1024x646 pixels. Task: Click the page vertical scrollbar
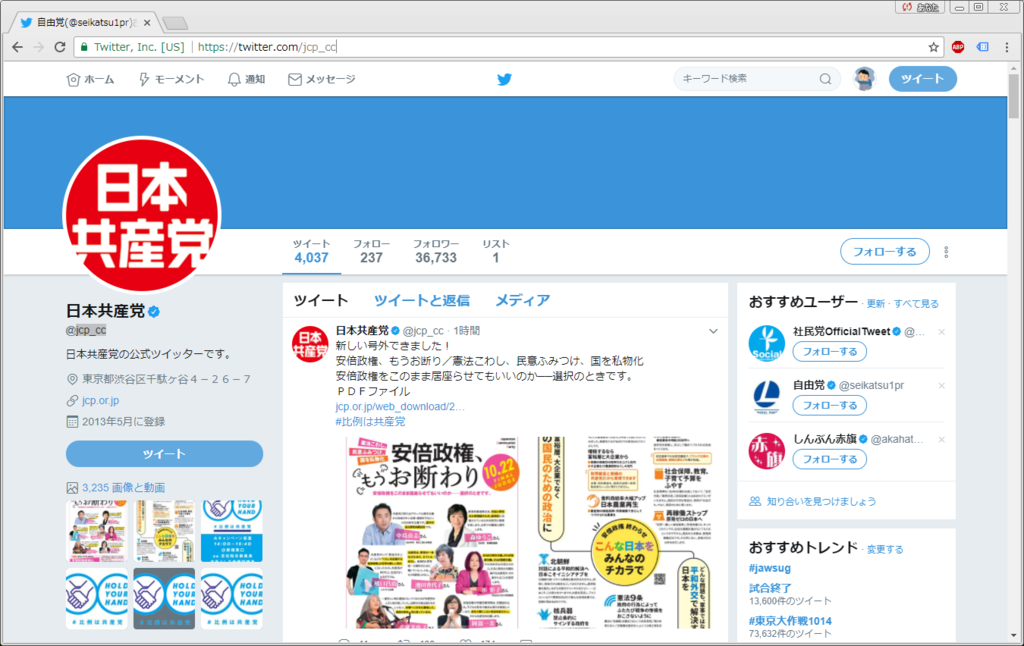[1014, 95]
